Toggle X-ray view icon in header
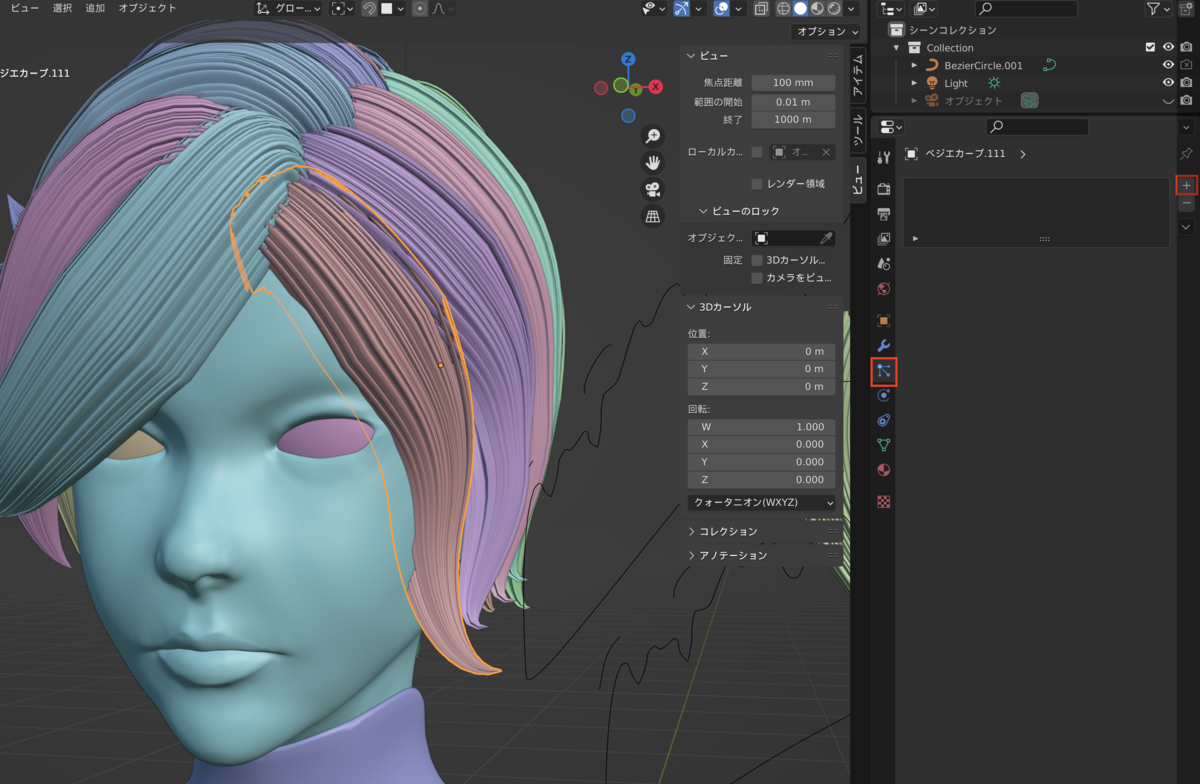The height and width of the screenshot is (784, 1200). click(760, 8)
